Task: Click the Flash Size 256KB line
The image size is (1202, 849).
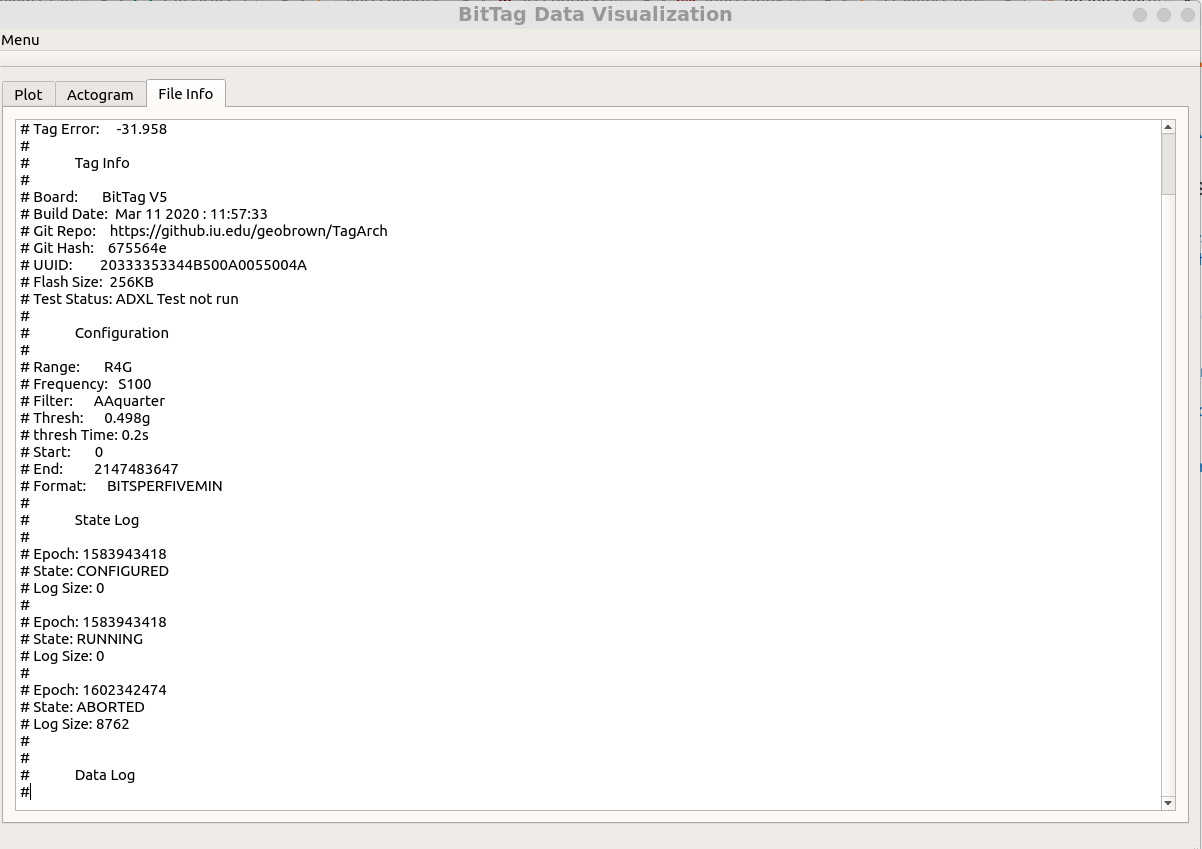Action: (87, 282)
